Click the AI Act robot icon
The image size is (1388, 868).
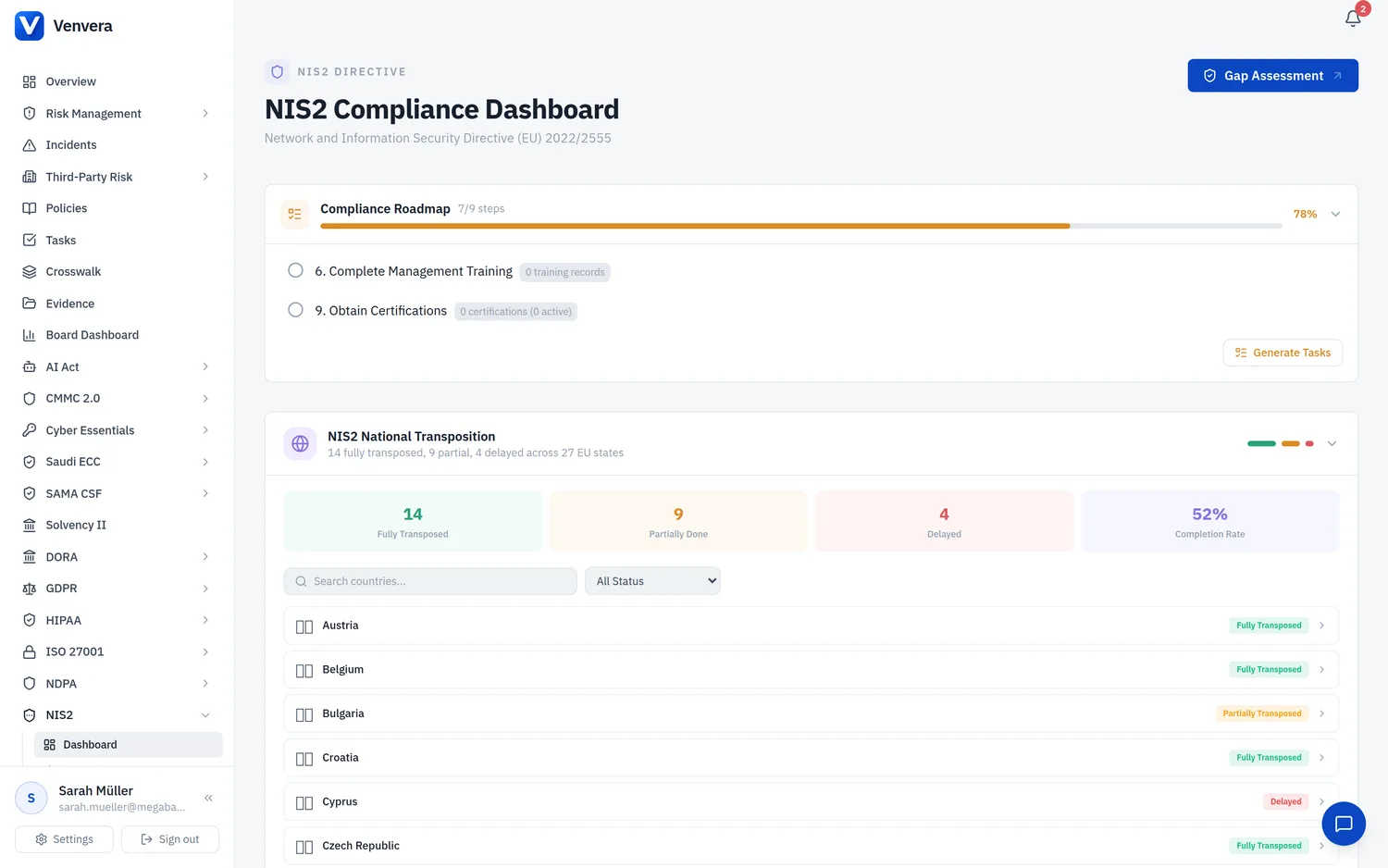(x=30, y=367)
